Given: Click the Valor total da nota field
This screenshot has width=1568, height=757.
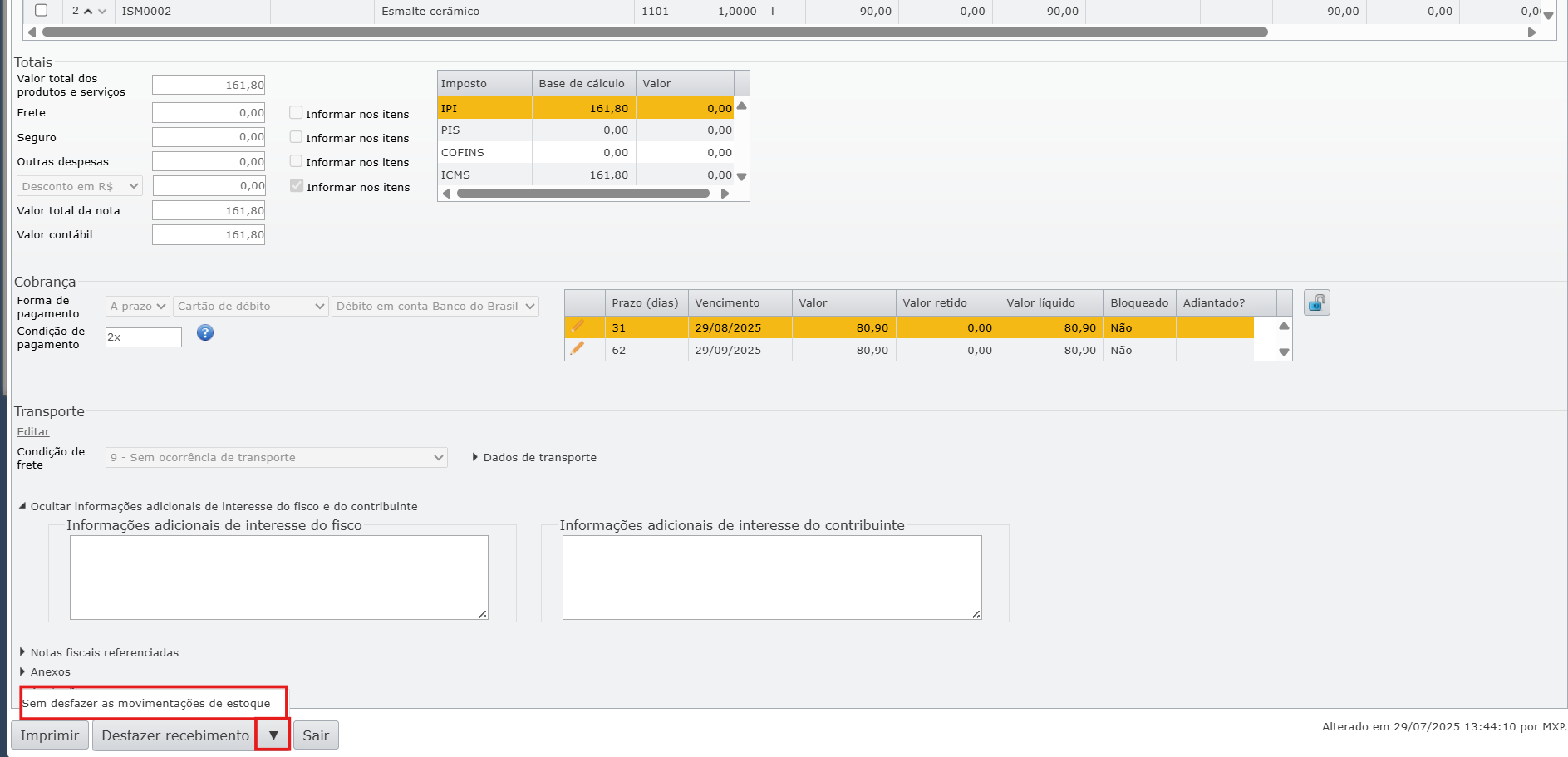Looking at the screenshot, I should click(209, 211).
